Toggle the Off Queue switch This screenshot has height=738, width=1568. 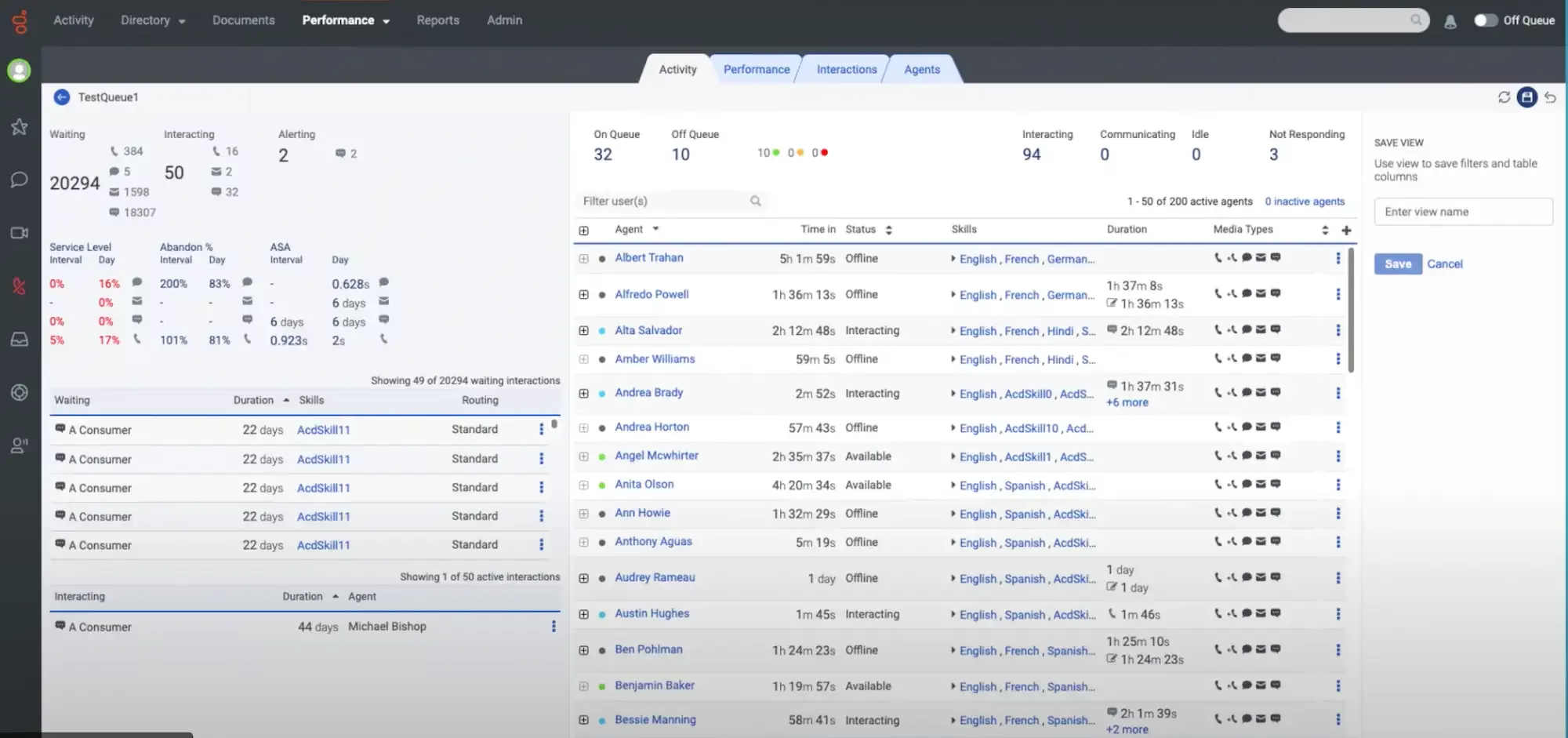1486,20
